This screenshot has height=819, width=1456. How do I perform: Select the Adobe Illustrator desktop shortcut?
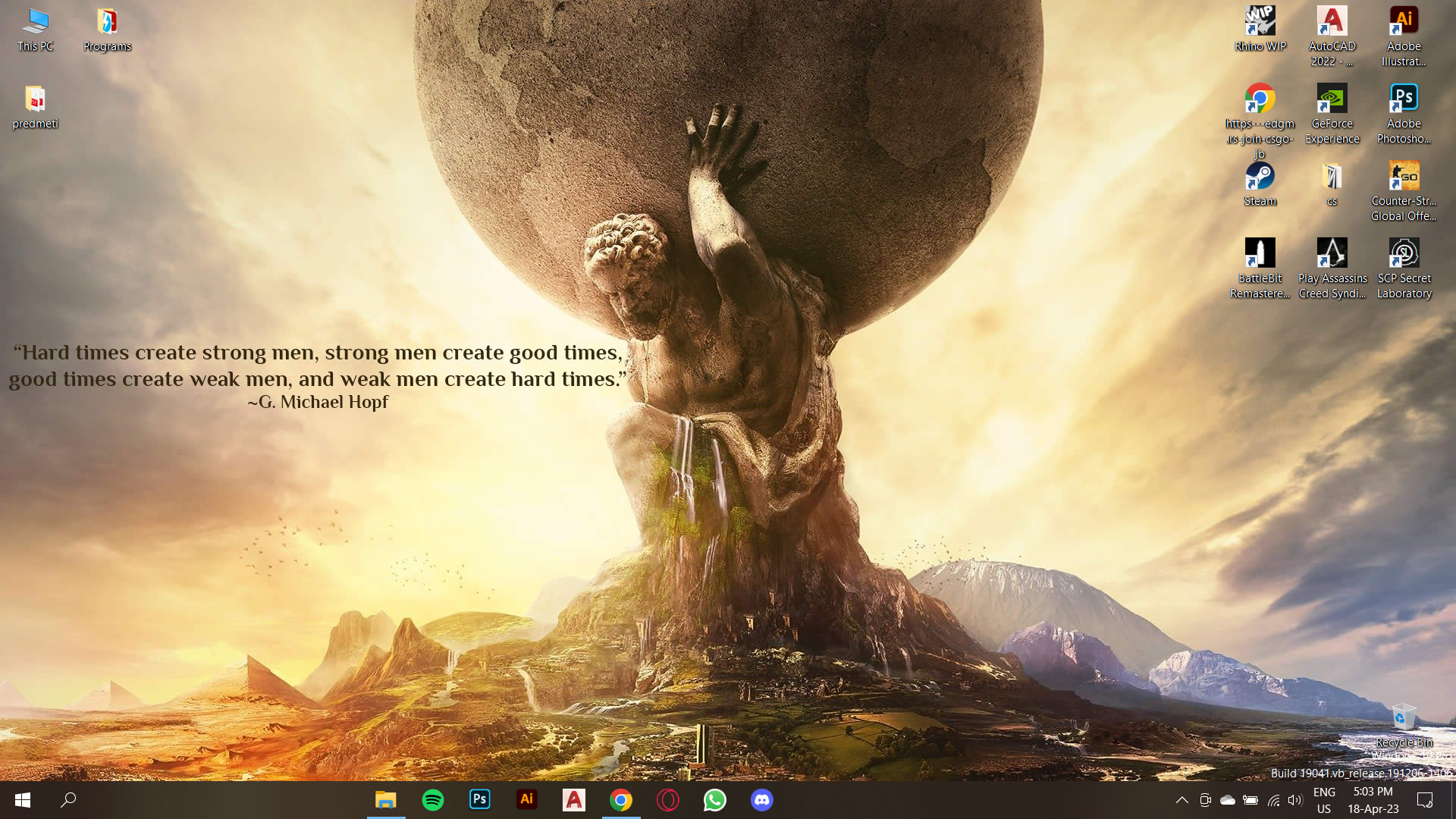coord(1404,36)
